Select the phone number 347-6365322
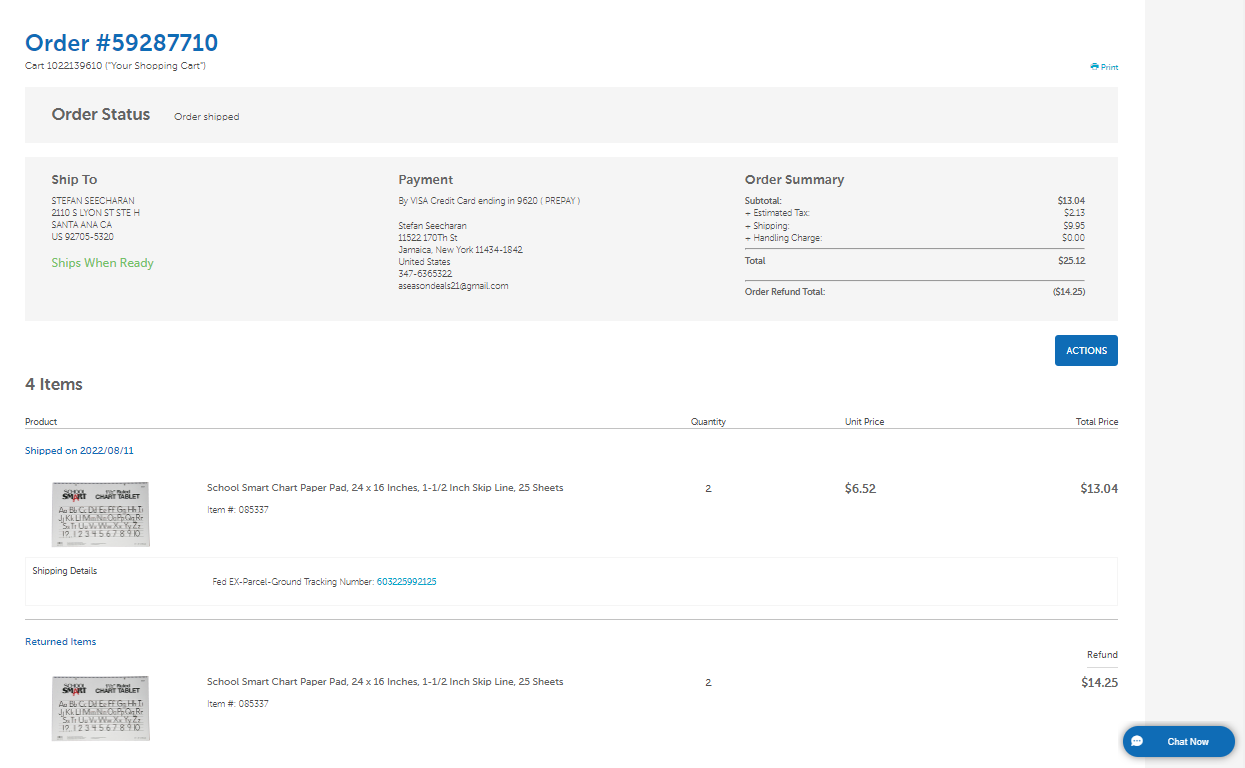 pos(425,274)
